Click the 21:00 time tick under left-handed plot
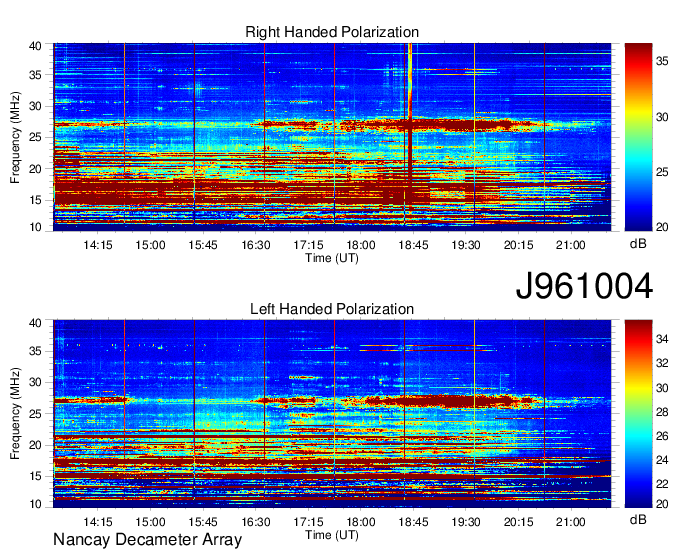 (571, 522)
